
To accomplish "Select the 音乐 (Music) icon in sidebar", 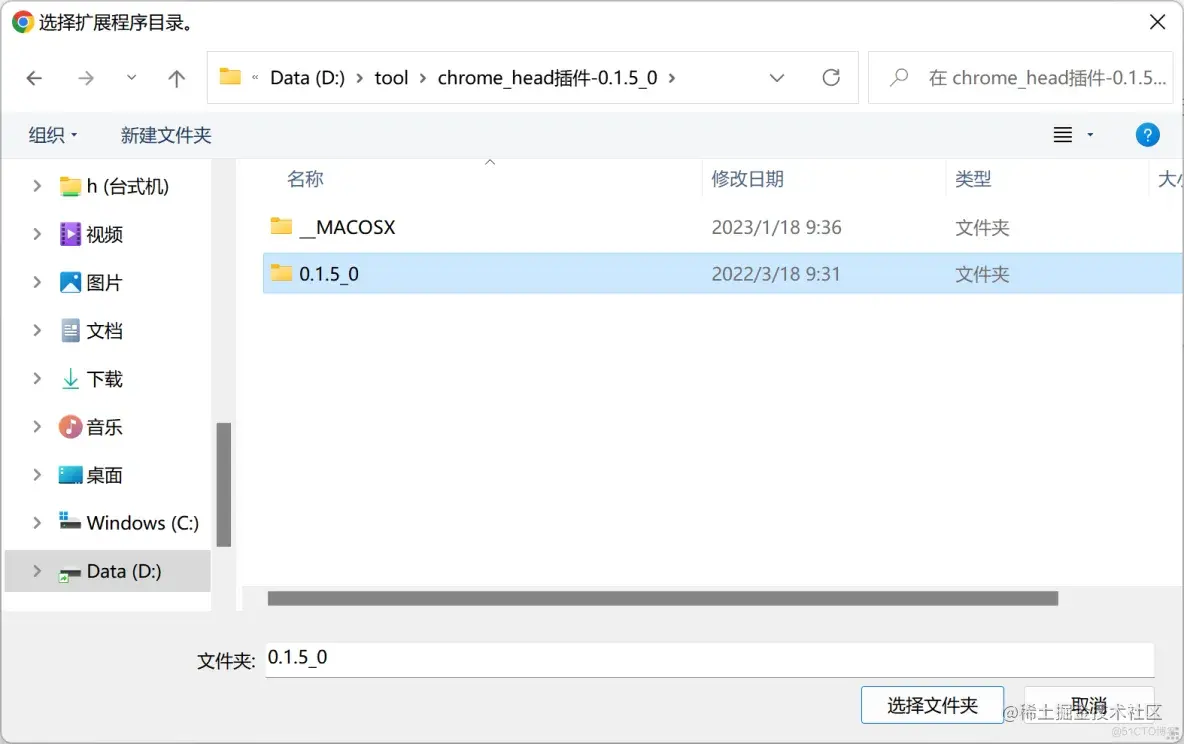I will (70, 427).
